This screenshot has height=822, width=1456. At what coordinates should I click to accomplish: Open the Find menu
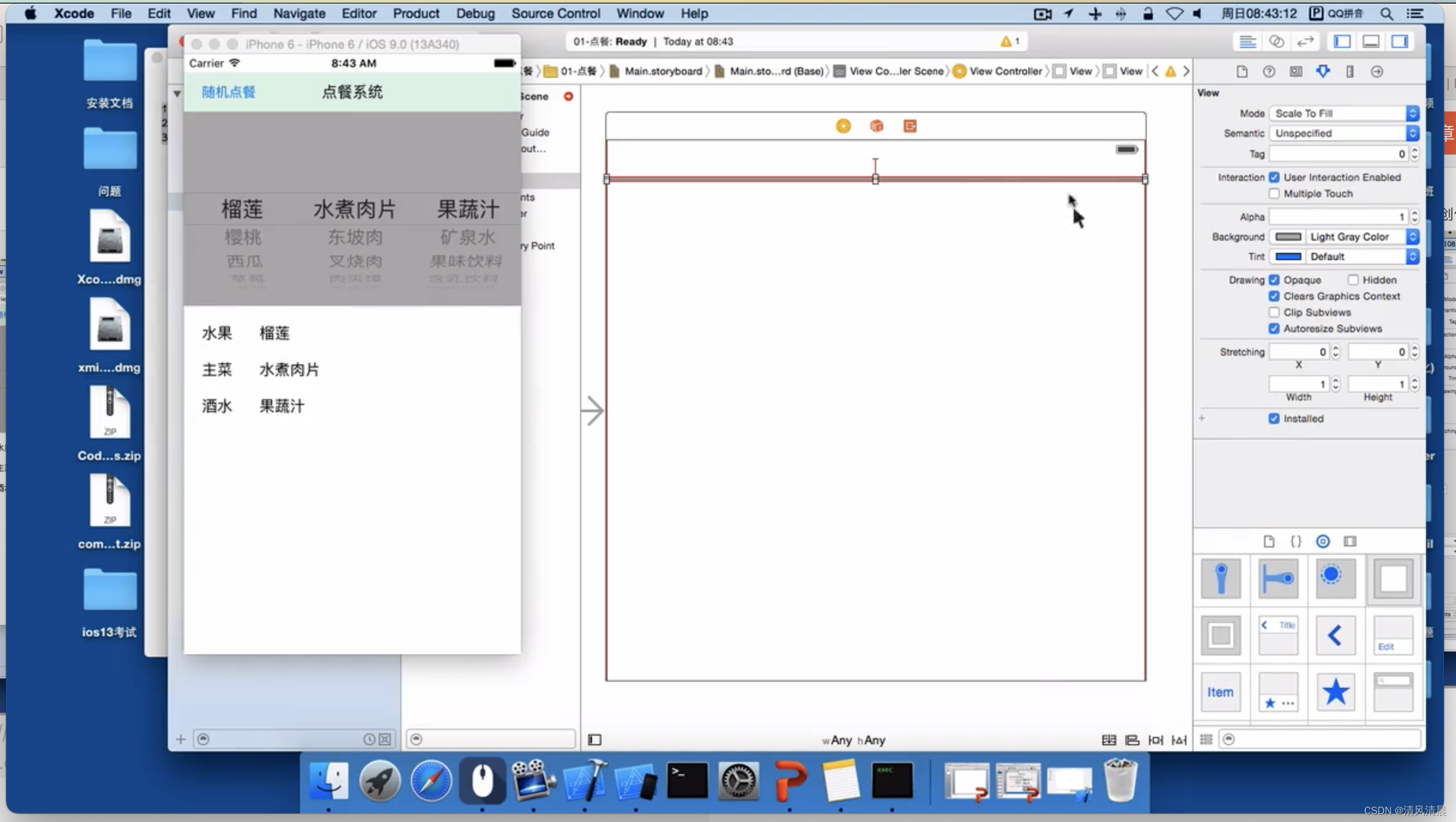tap(244, 13)
